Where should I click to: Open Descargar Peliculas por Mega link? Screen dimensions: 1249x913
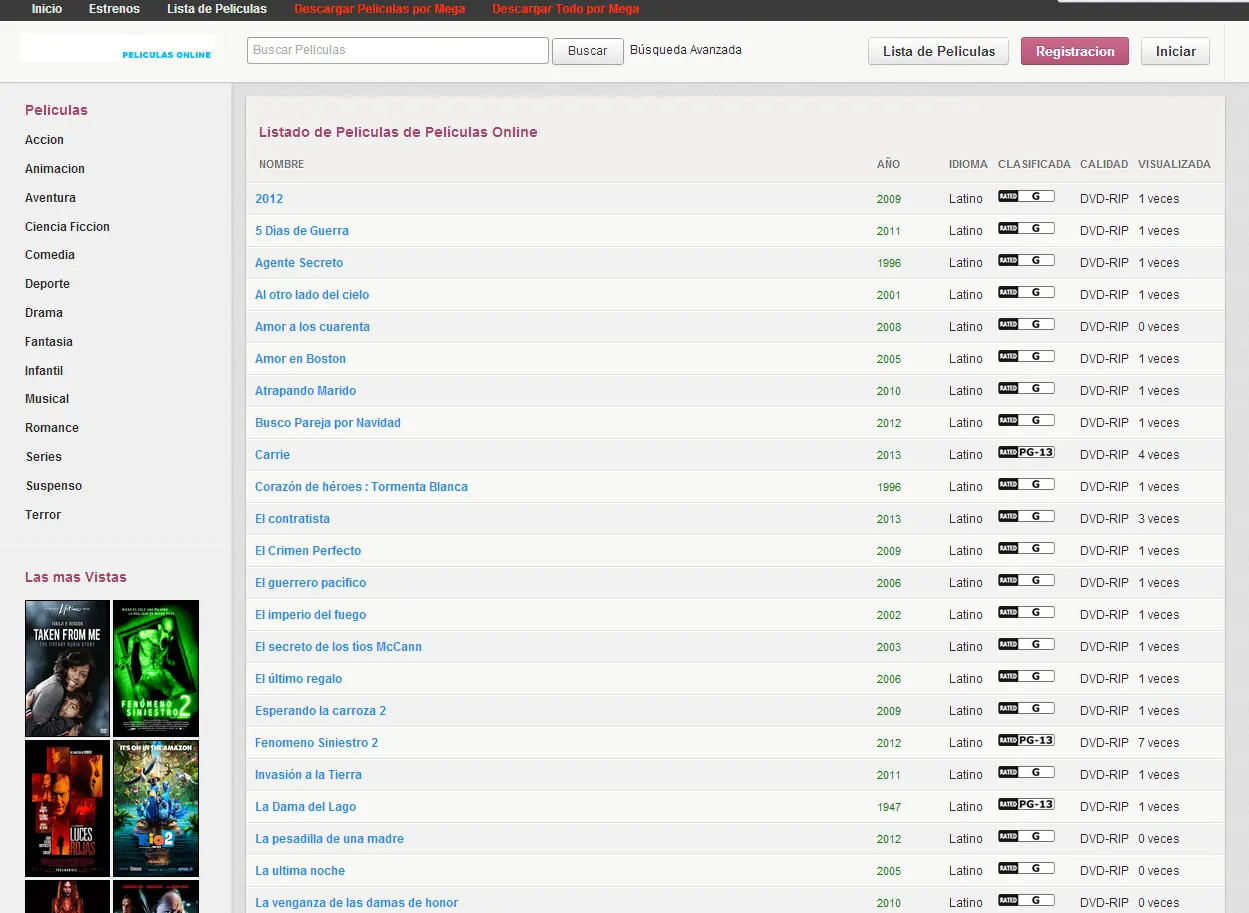pos(380,9)
